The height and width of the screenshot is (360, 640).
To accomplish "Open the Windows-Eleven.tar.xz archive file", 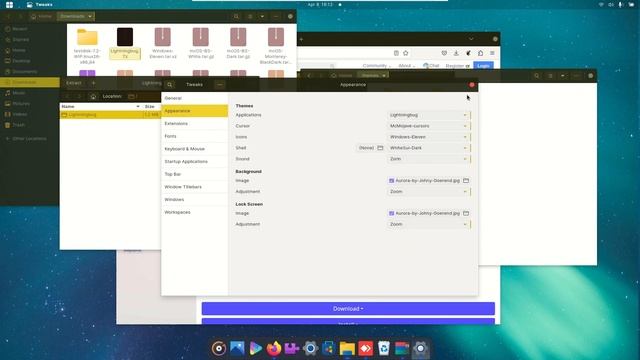I will [x=162, y=43].
